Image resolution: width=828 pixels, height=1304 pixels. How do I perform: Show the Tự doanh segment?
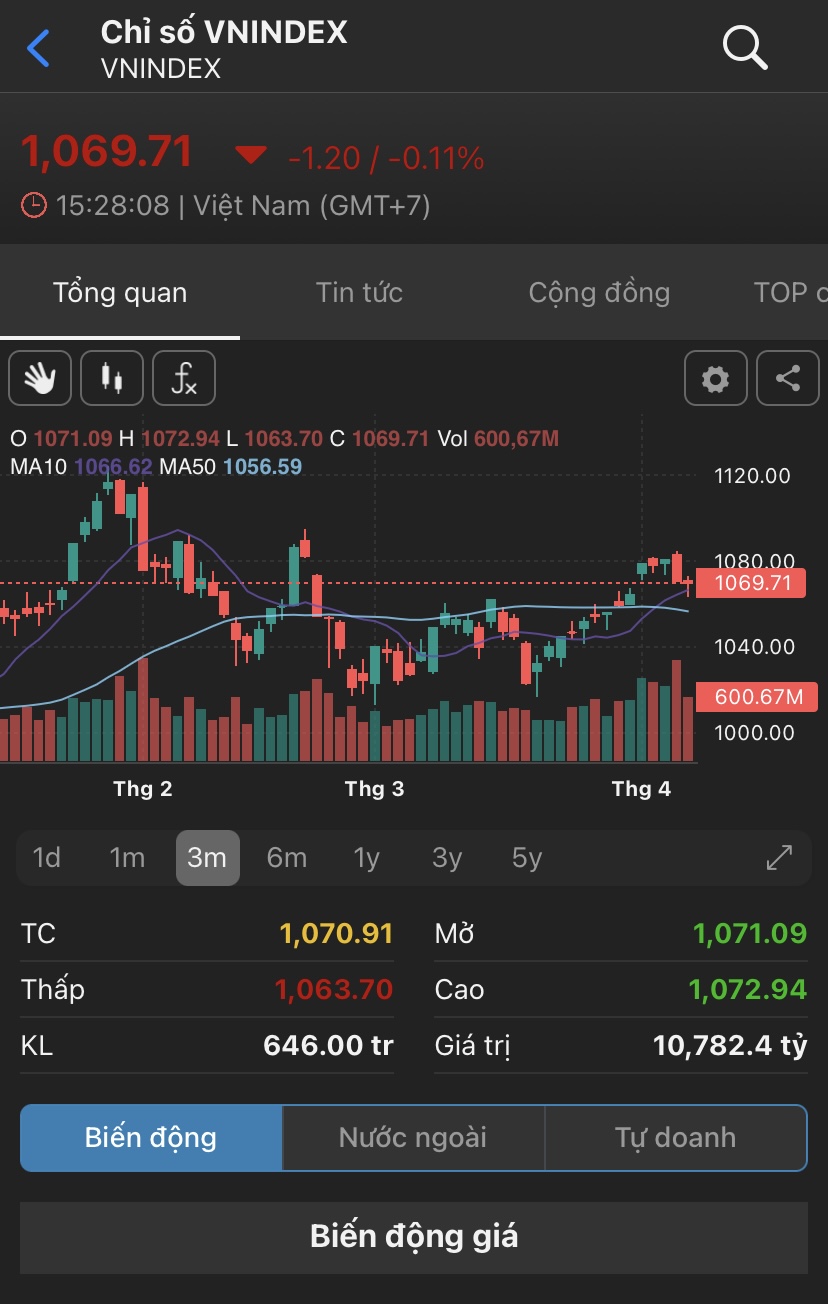point(675,1137)
